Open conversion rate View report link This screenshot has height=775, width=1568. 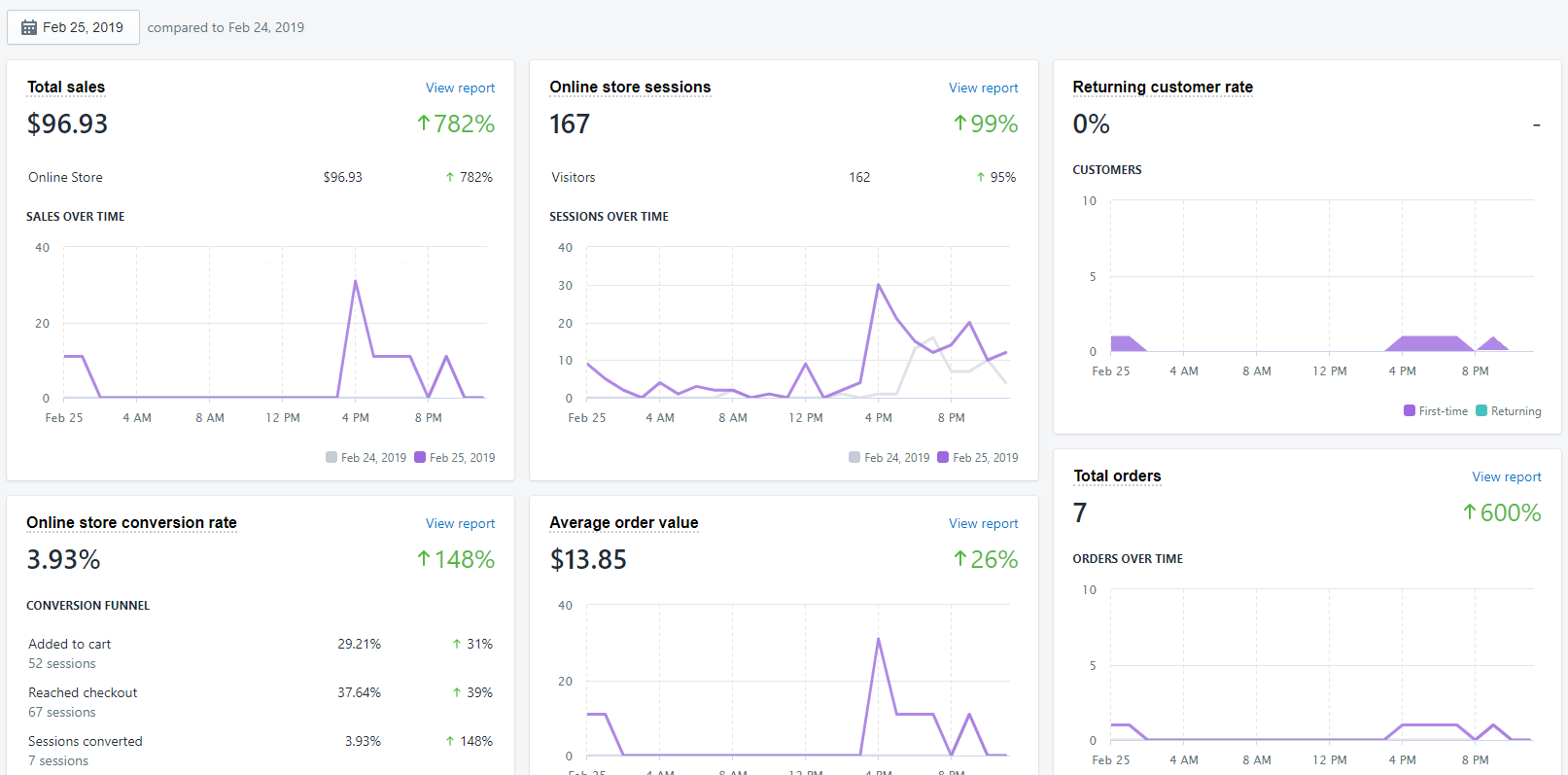pos(460,523)
